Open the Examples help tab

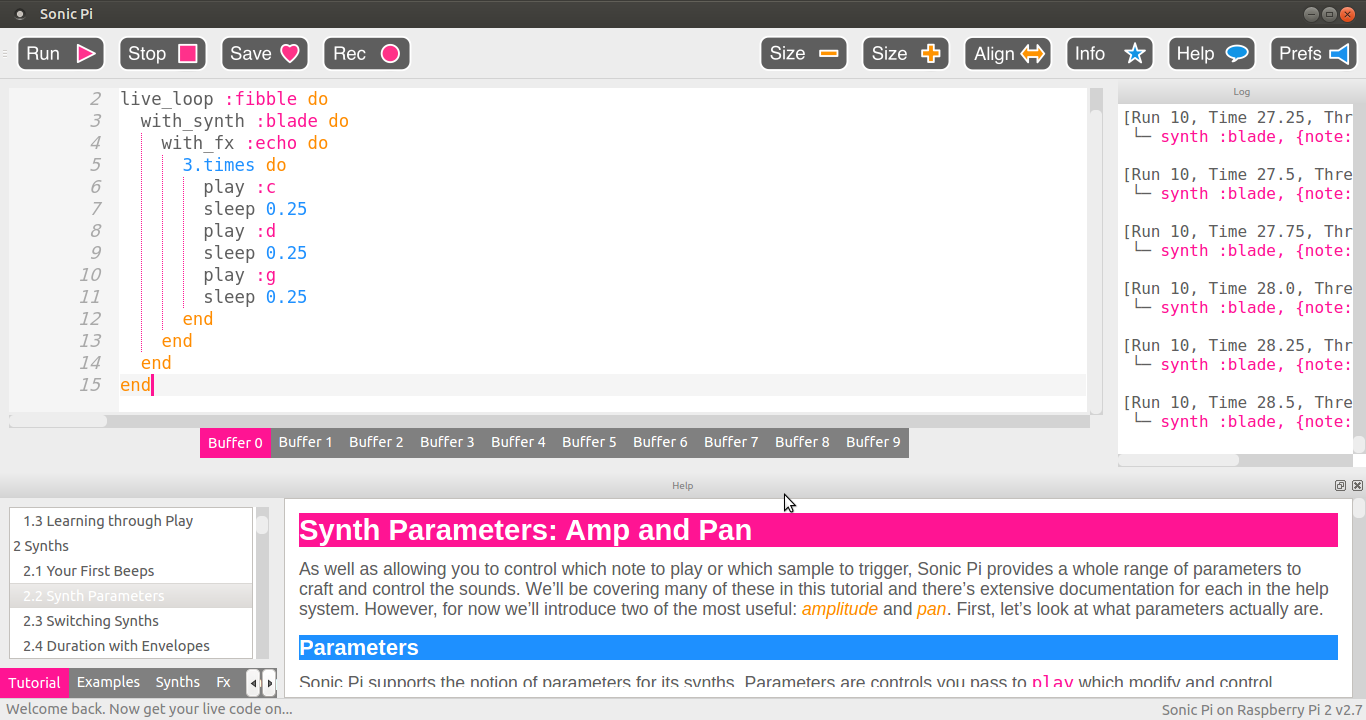tap(108, 683)
